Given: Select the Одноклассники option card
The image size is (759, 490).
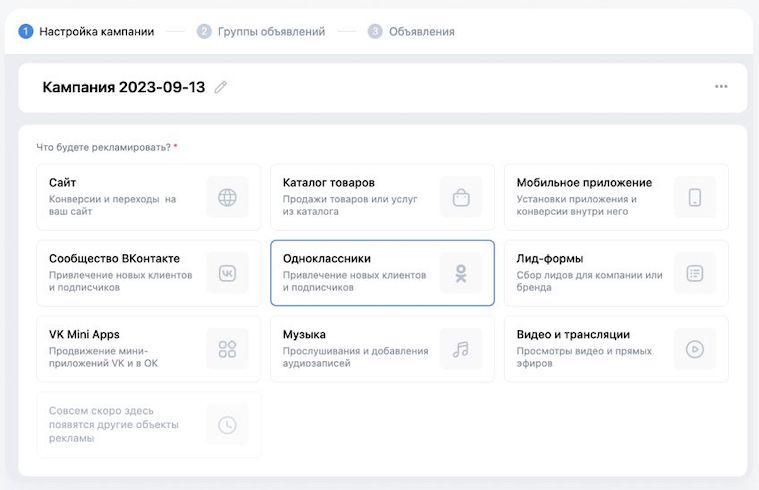Looking at the screenshot, I should (382, 273).
